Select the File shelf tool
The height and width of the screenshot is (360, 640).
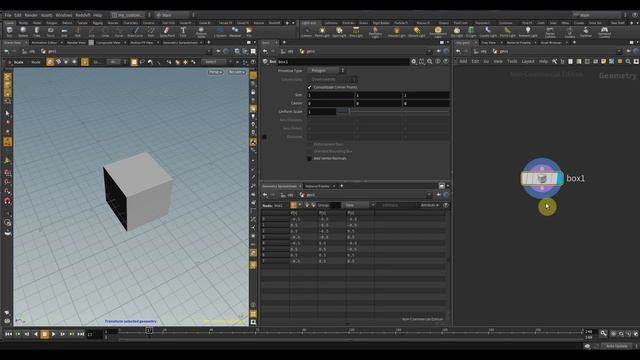coord(249,32)
